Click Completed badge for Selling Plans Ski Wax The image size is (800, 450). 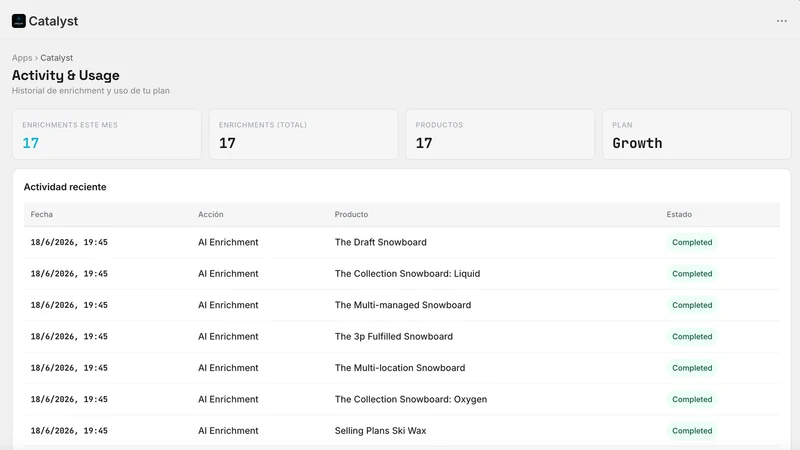coord(692,431)
